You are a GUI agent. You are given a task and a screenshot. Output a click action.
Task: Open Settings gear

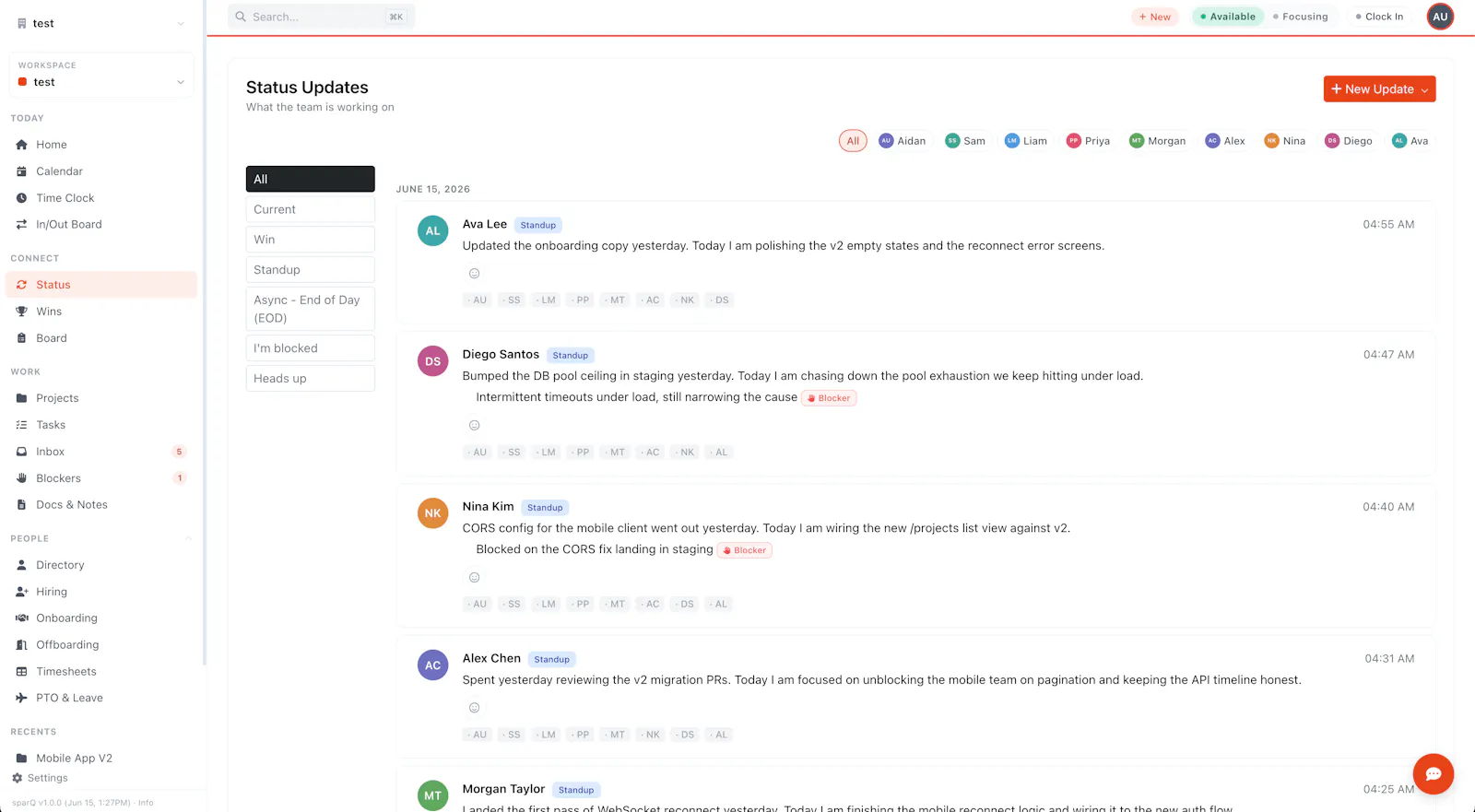pyautogui.click(x=40, y=778)
